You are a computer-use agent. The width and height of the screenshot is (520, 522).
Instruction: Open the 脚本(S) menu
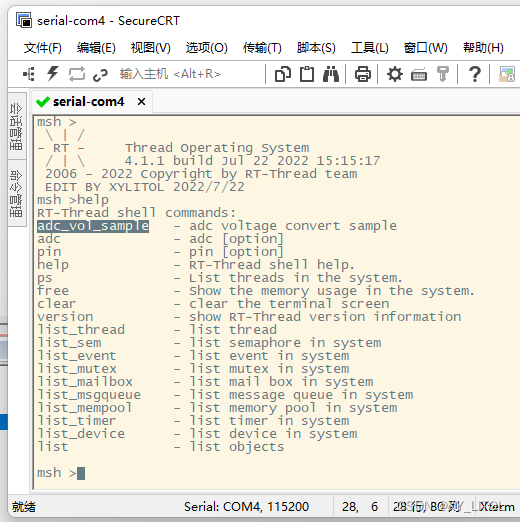[x=316, y=48]
